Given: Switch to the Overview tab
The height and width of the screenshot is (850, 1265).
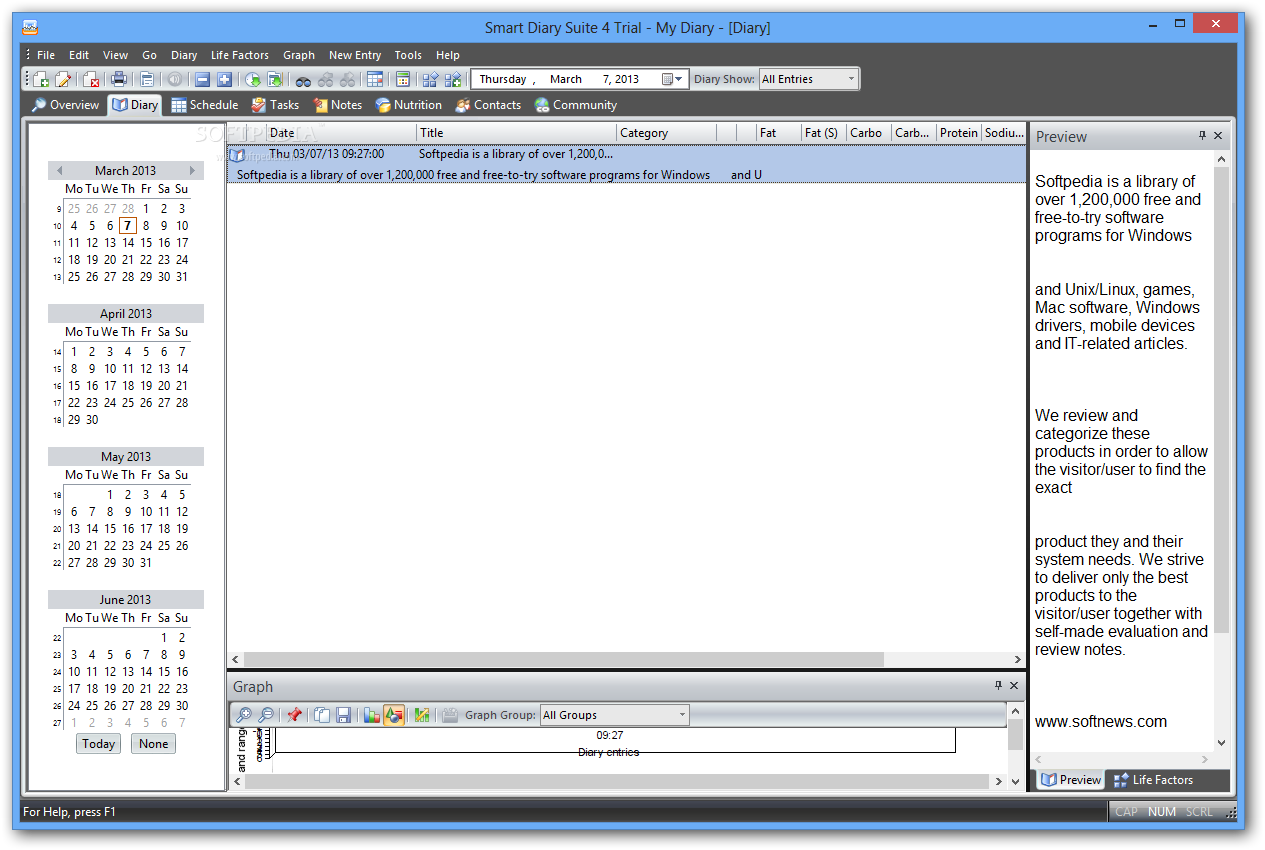Looking at the screenshot, I should 65,105.
